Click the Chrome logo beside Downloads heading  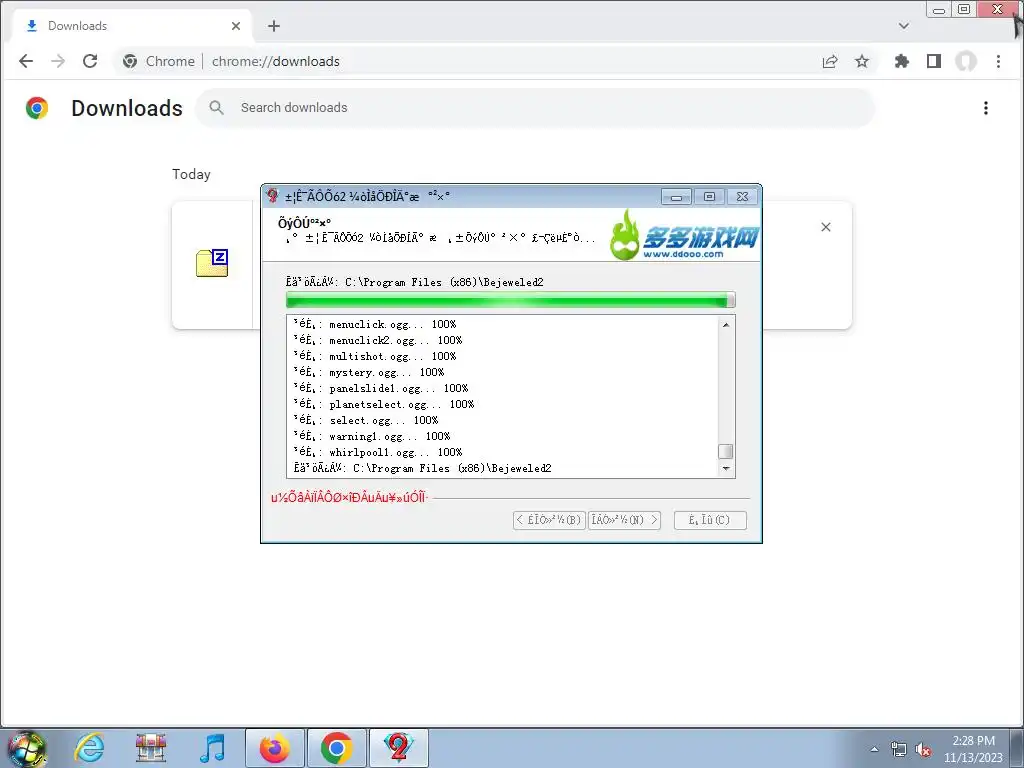pyautogui.click(x=37, y=108)
